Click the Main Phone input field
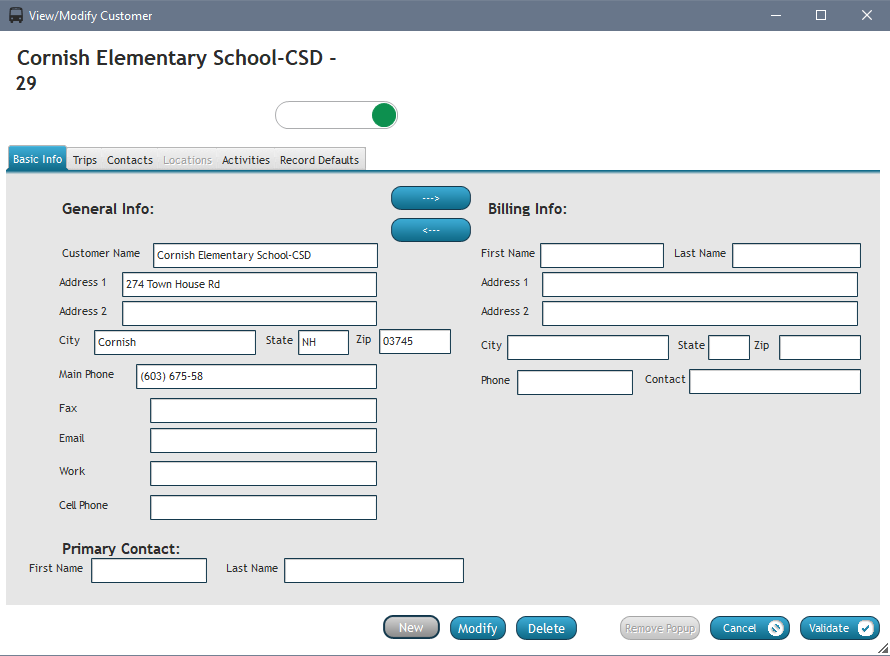The width and height of the screenshot is (890, 656). tap(256, 376)
